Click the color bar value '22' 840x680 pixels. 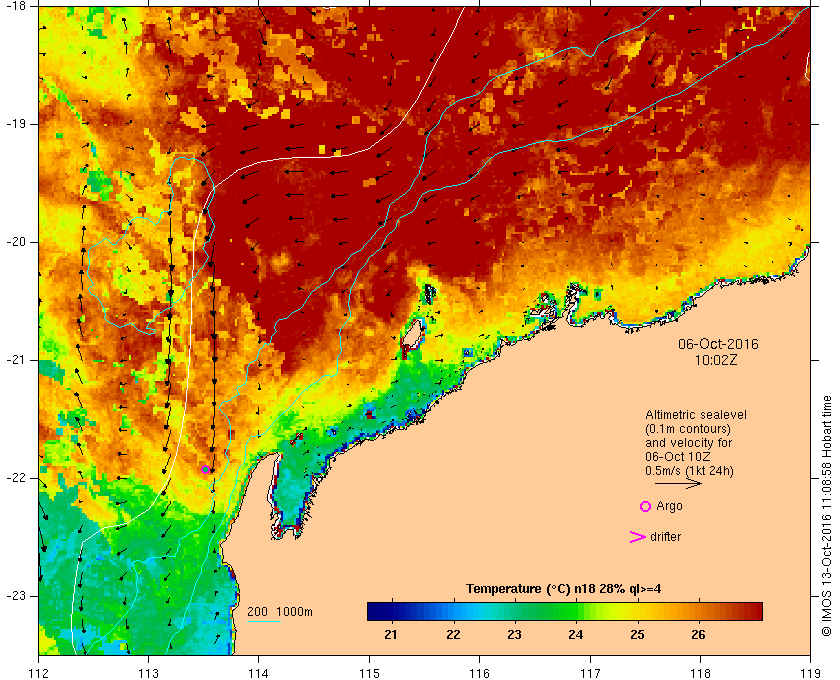click(453, 634)
